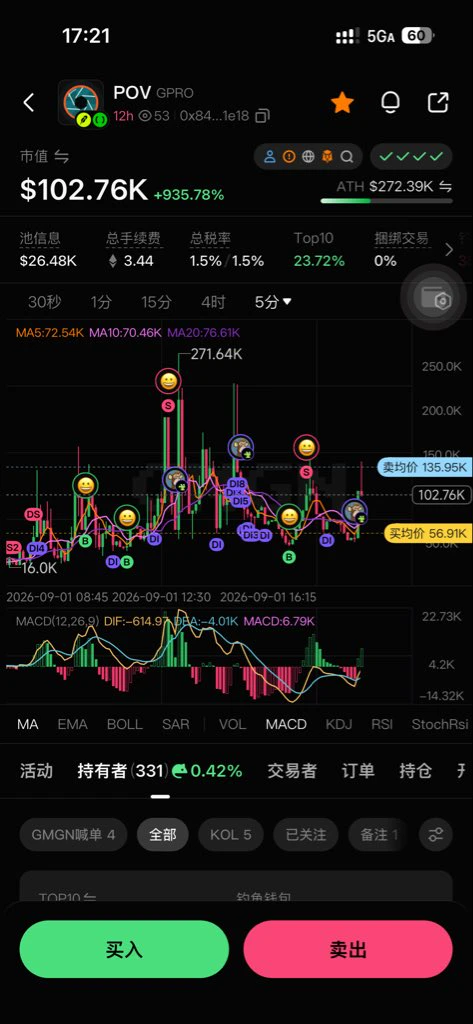This screenshot has width=473, height=1024.
Task: Open the 5分 timeframe dropdown
Action: coord(273,302)
